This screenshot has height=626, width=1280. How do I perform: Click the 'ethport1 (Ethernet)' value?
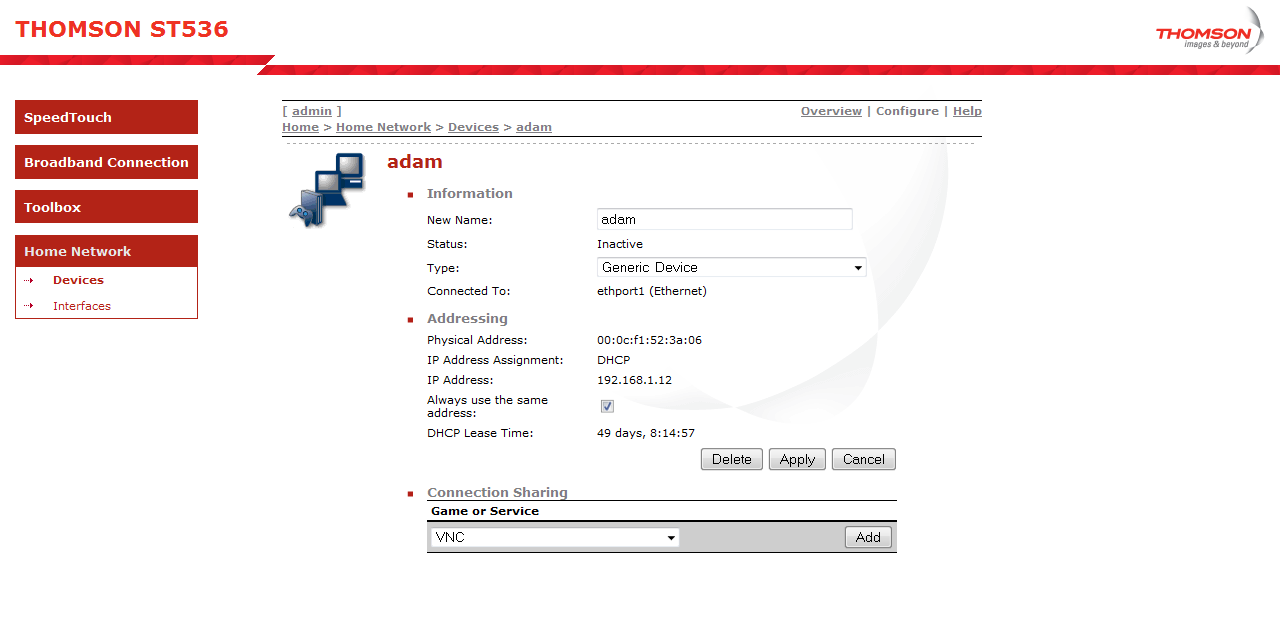coord(652,291)
